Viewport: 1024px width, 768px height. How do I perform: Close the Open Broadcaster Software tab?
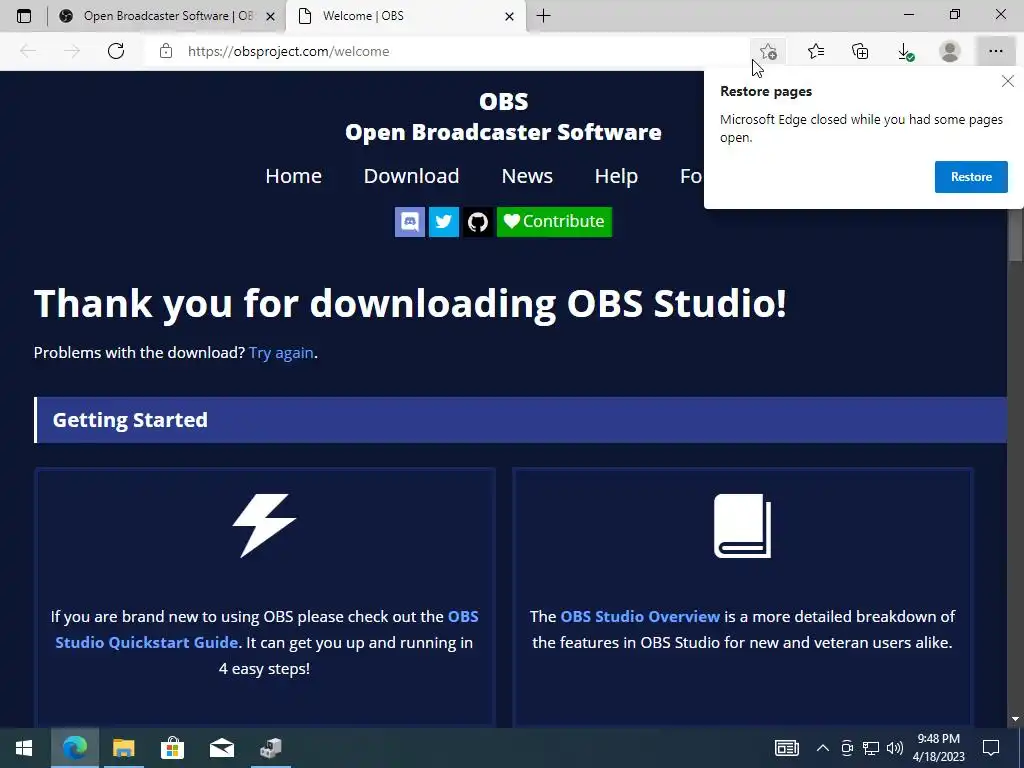point(270,16)
